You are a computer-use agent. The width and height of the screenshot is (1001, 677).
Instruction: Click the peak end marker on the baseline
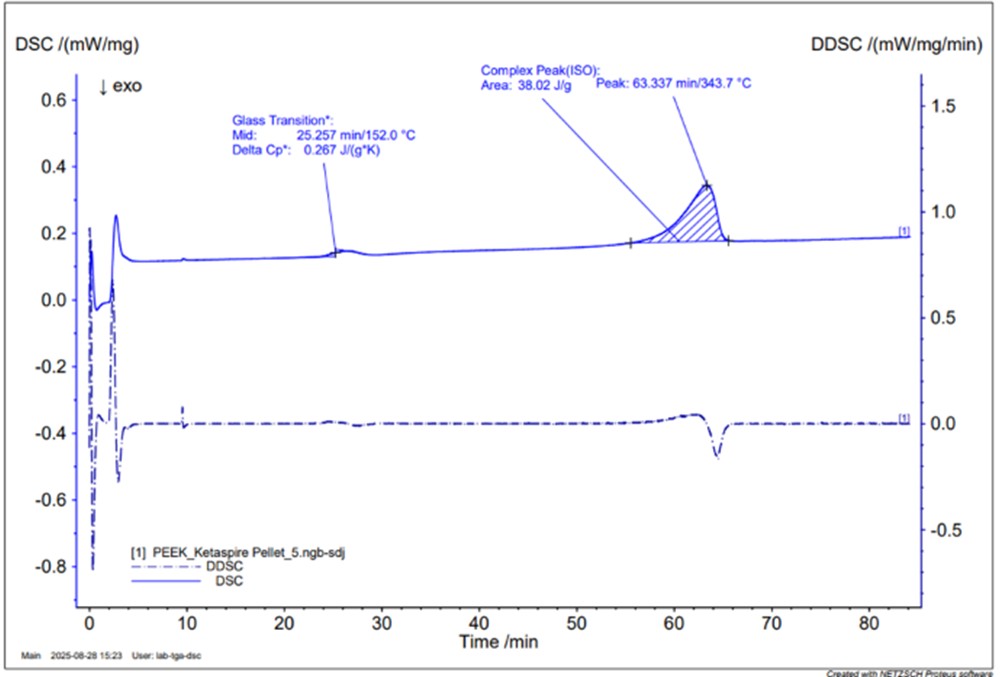tap(728, 241)
